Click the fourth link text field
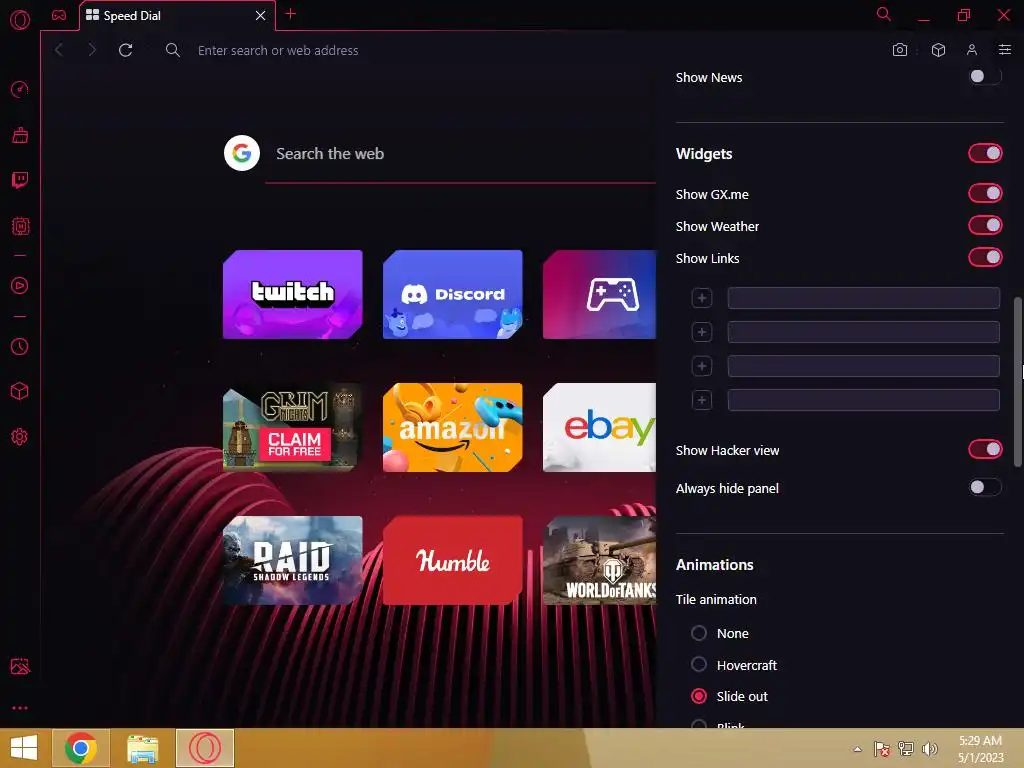The image size is (1024, 768). 863,400
